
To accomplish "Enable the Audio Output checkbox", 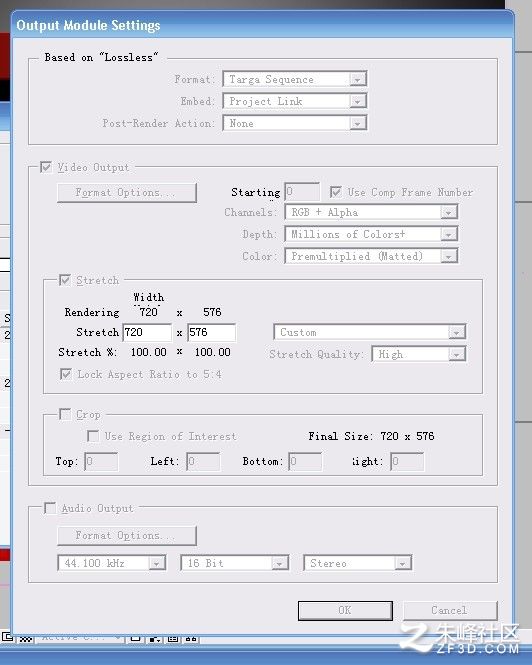I will (50, 508).
